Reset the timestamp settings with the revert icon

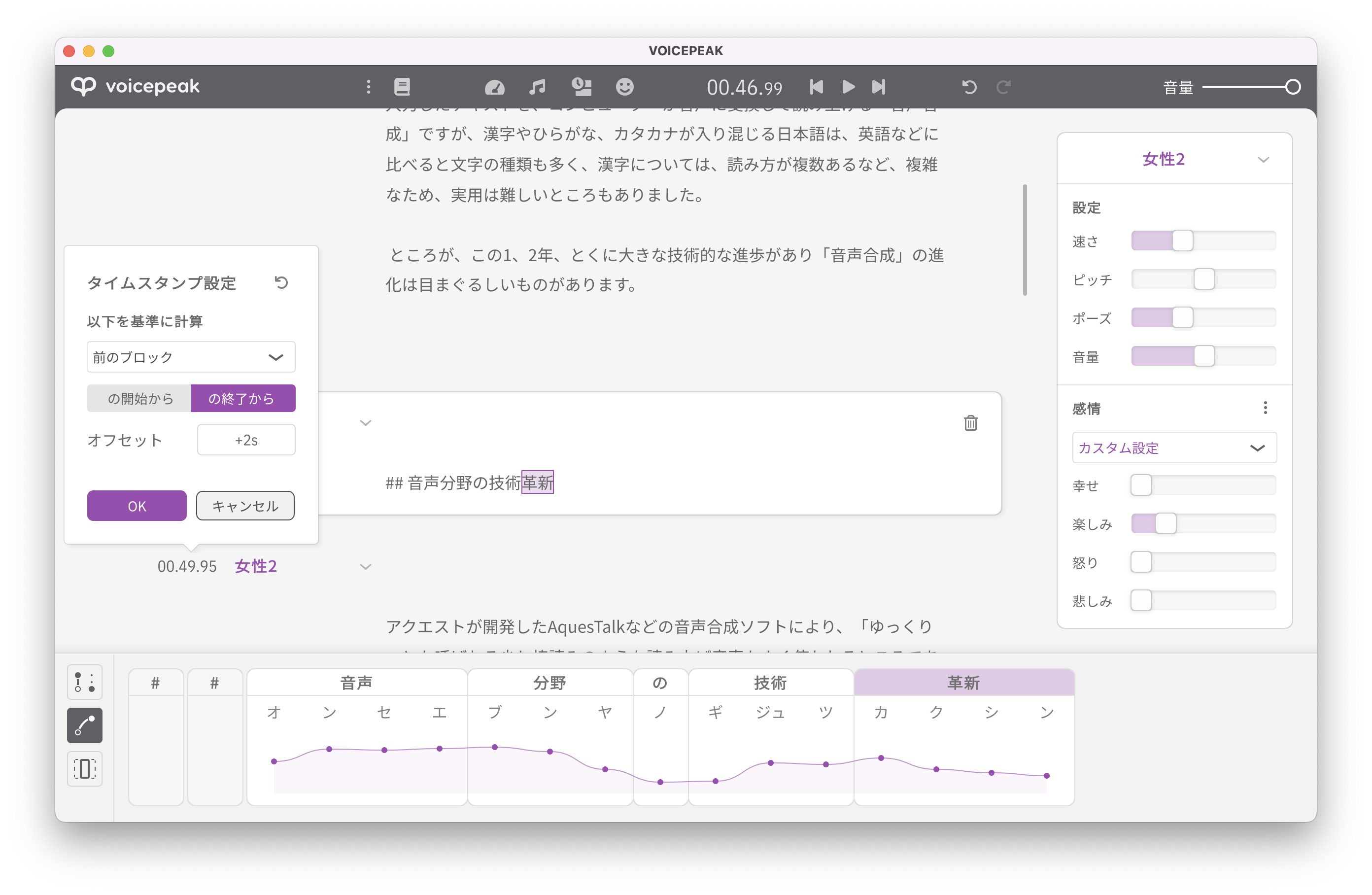[x=281, y=282]
